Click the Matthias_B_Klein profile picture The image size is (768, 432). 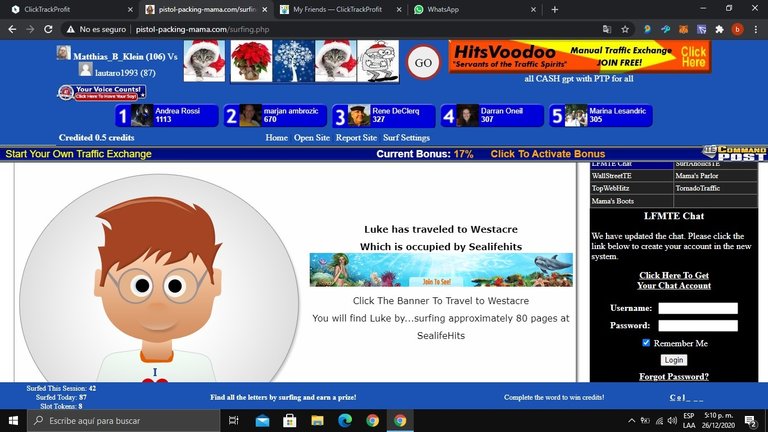(x=63, y=52)
